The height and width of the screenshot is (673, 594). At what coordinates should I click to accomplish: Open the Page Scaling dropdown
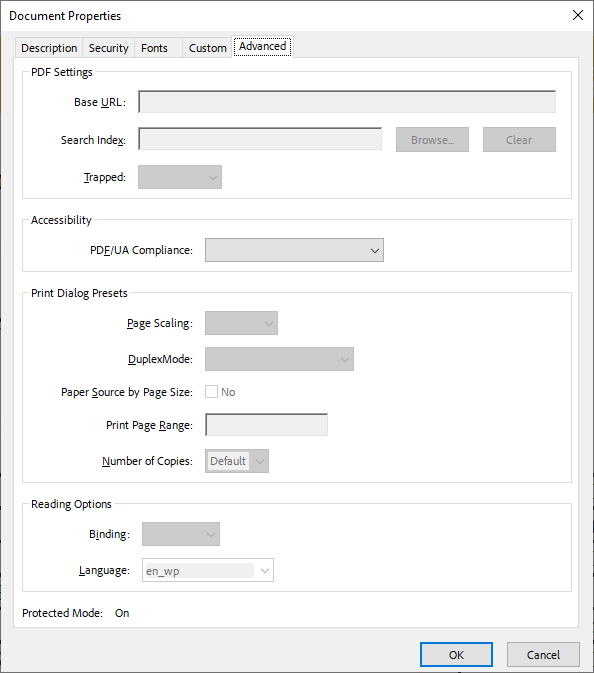pyautogui.click(x=241, y=323)
